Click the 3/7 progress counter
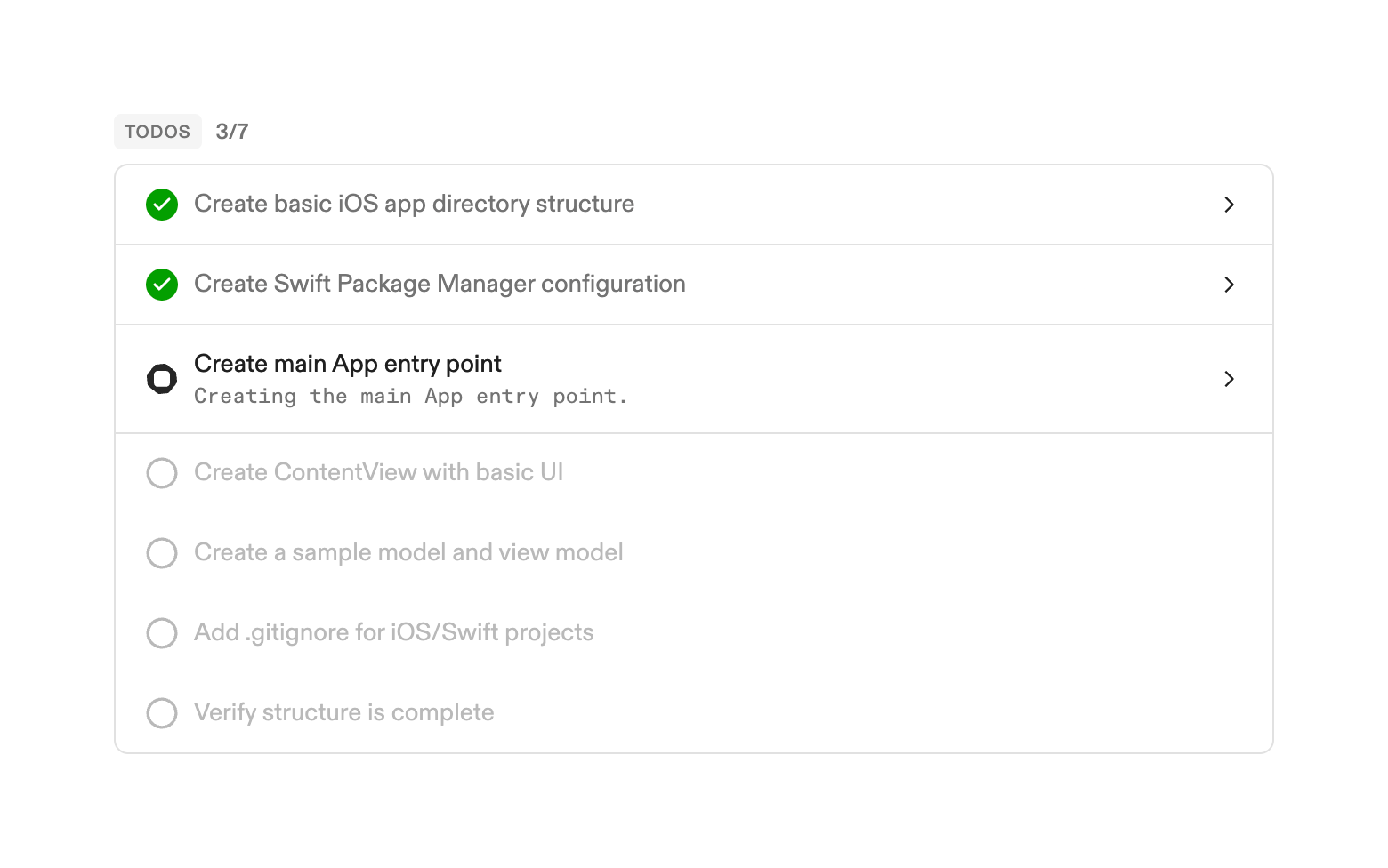This screenshot has height=868, width=1388. [232, 132]
